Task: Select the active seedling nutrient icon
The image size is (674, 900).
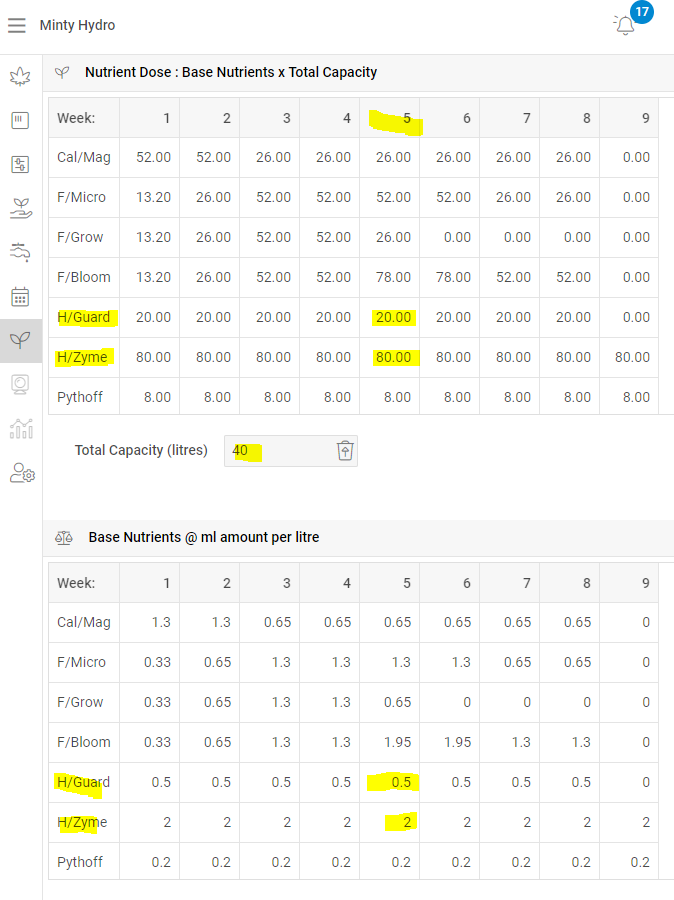Action: 20,340
